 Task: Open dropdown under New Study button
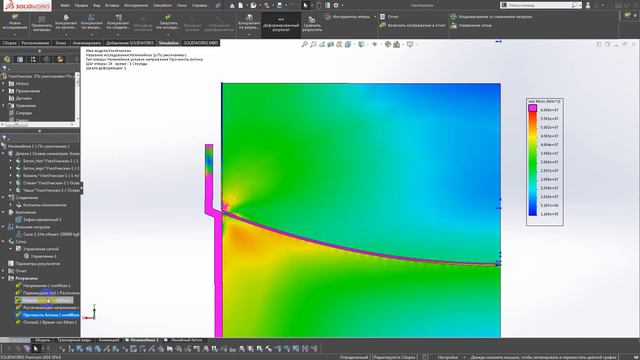tap(15, 35)
